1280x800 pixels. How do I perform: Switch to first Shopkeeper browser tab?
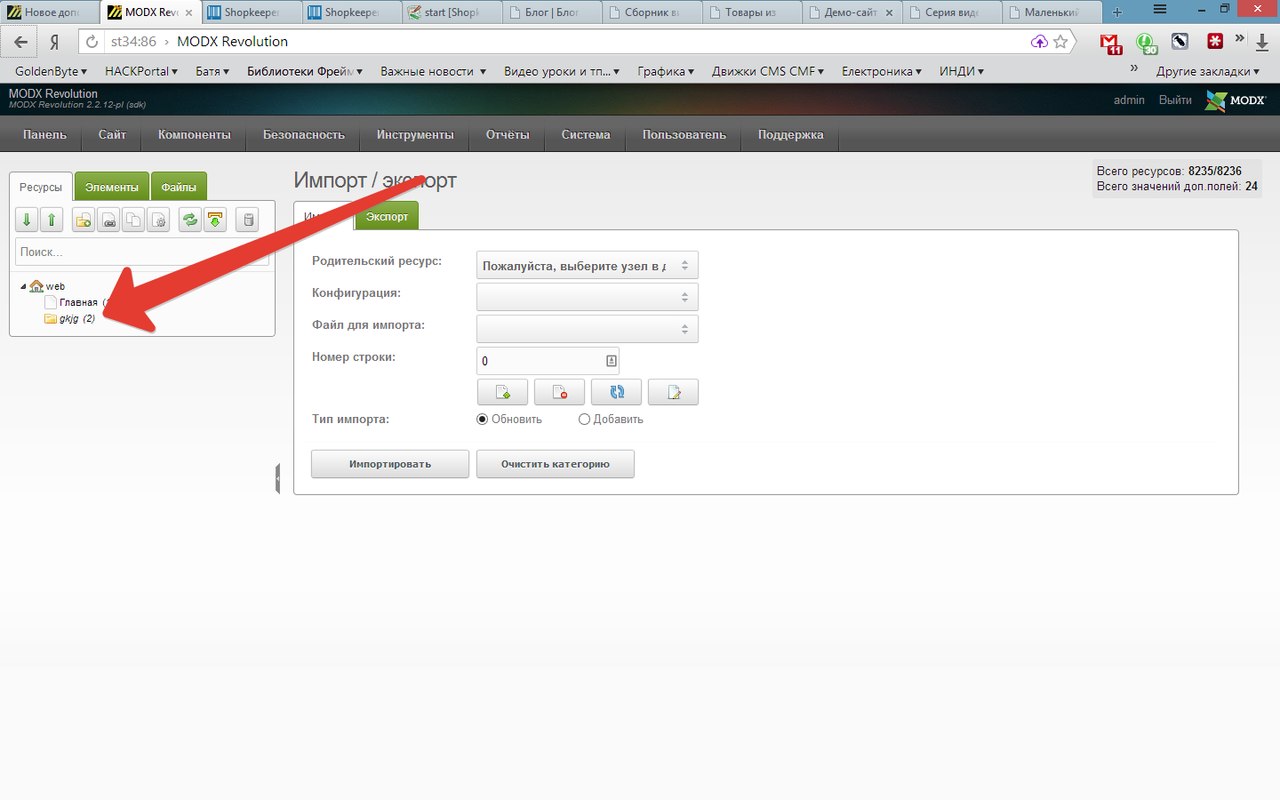(x=250, y=13)
